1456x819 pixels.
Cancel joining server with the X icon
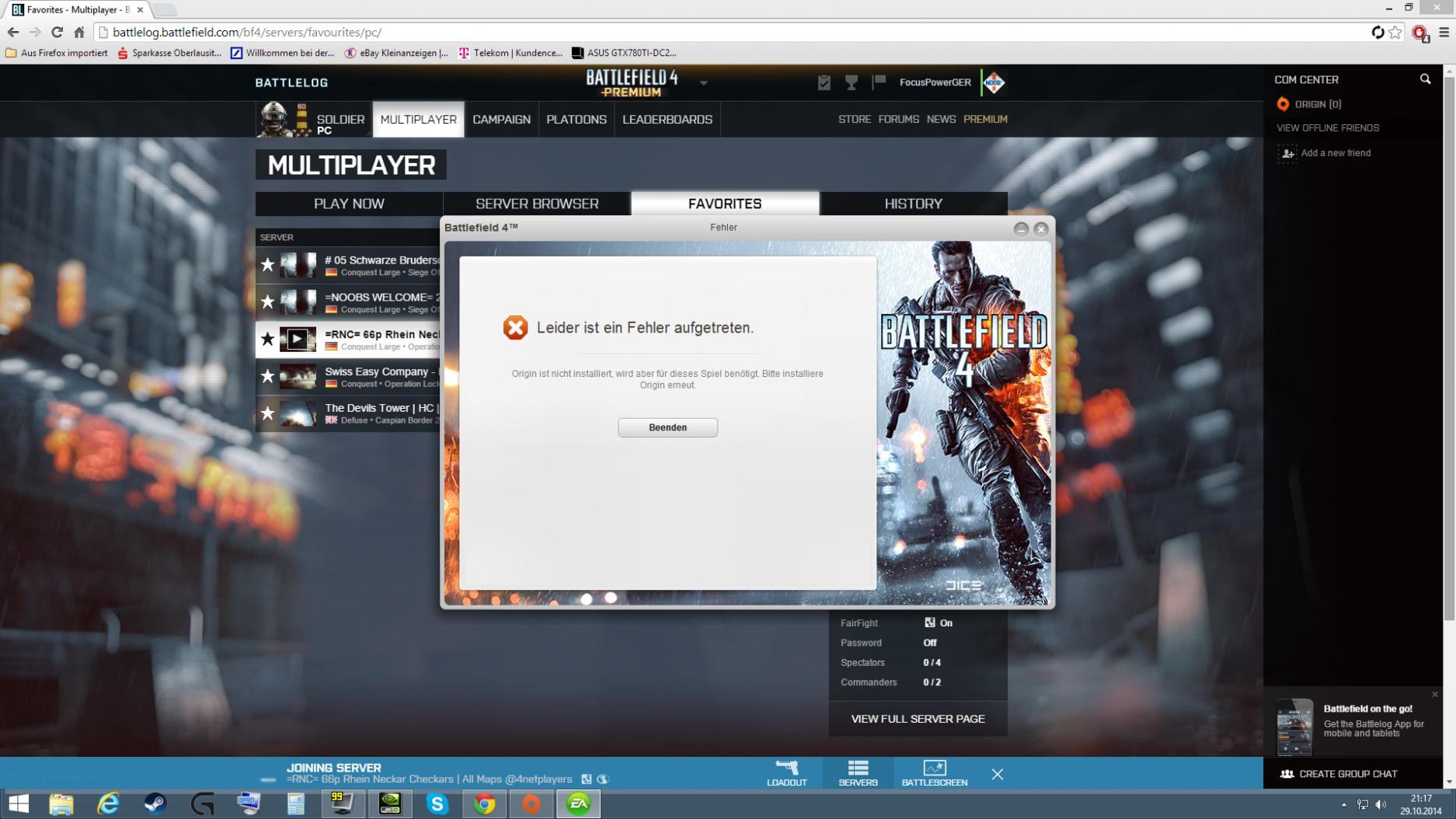coord(998,774)
